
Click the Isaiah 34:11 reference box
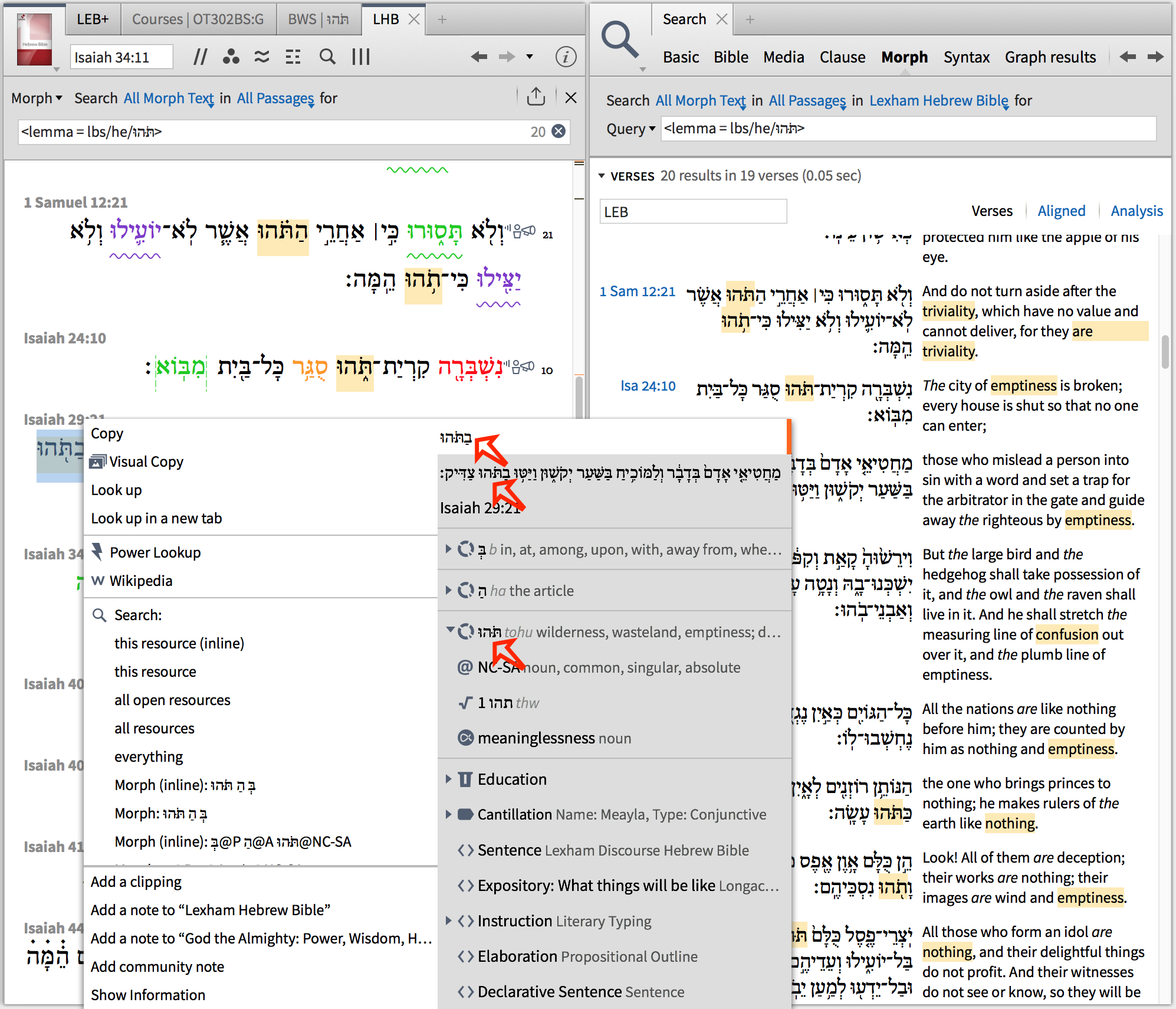121,57
